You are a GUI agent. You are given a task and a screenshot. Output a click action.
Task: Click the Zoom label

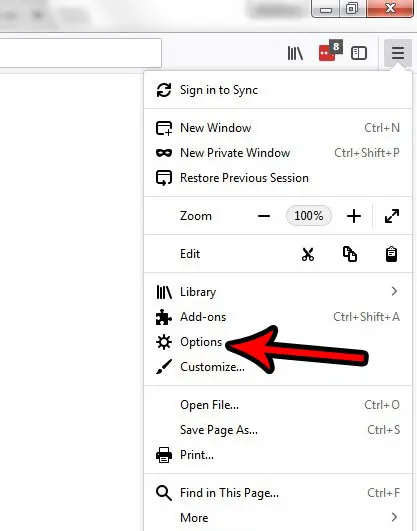[196, 216]
